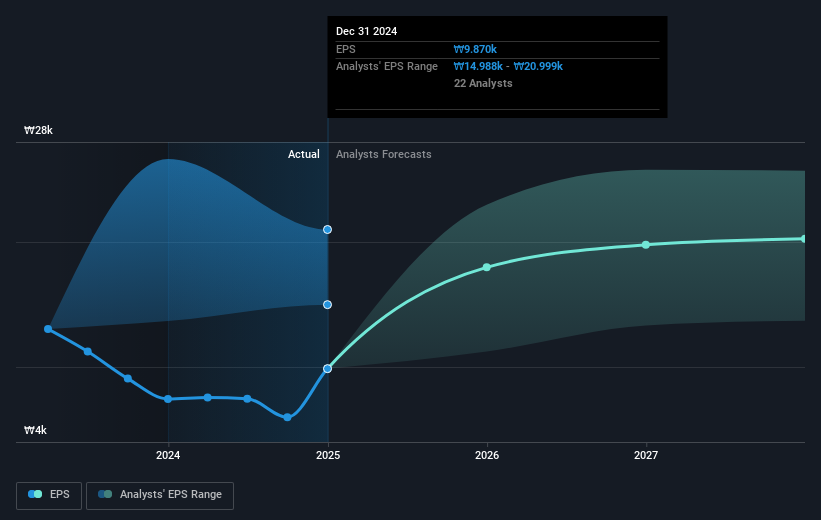The width and height of the screenshot is (821, 520).
Task: Click the 2027 forecast EPS data point
Action: click(x=646, y=245)
